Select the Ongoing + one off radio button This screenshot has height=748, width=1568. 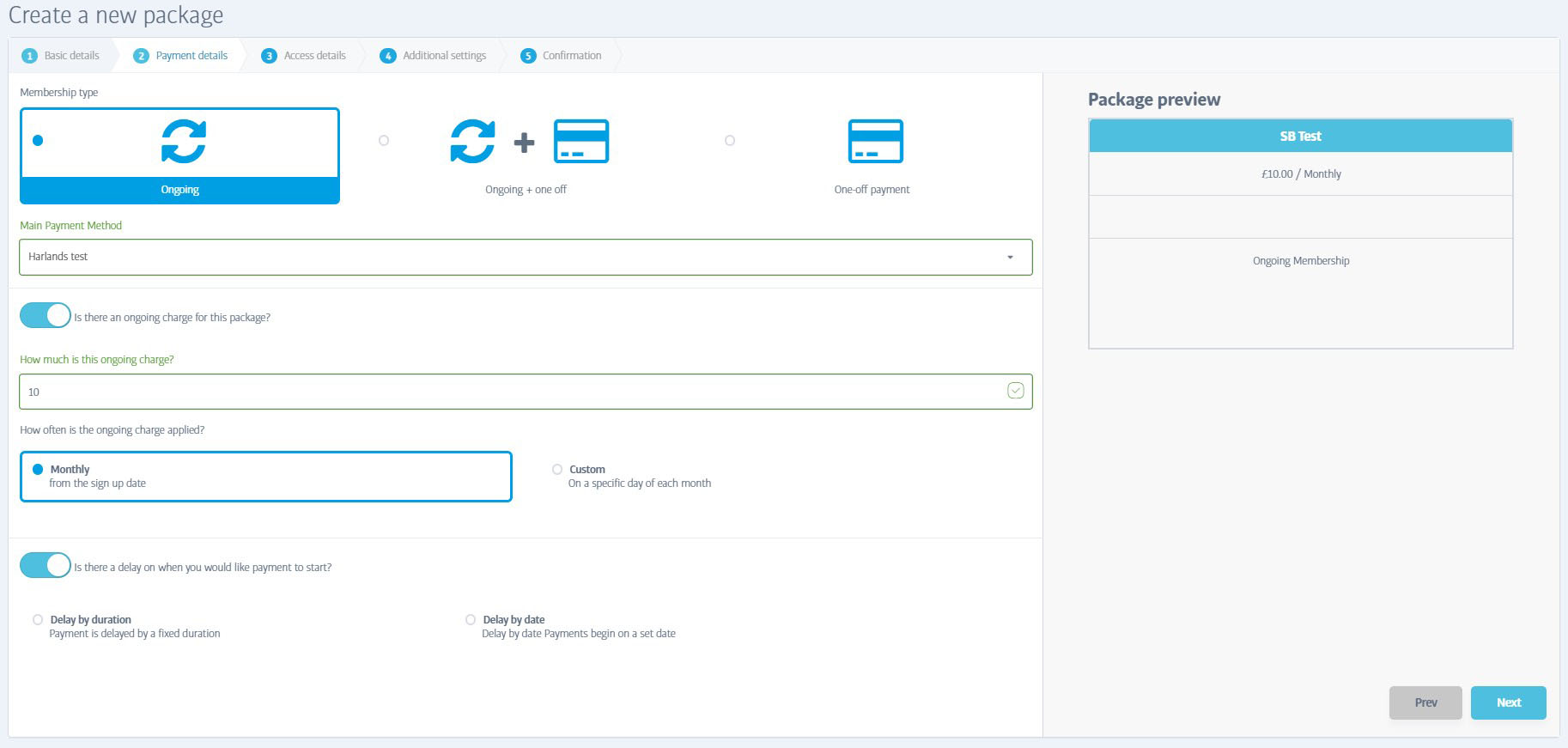tap(384, 141)
